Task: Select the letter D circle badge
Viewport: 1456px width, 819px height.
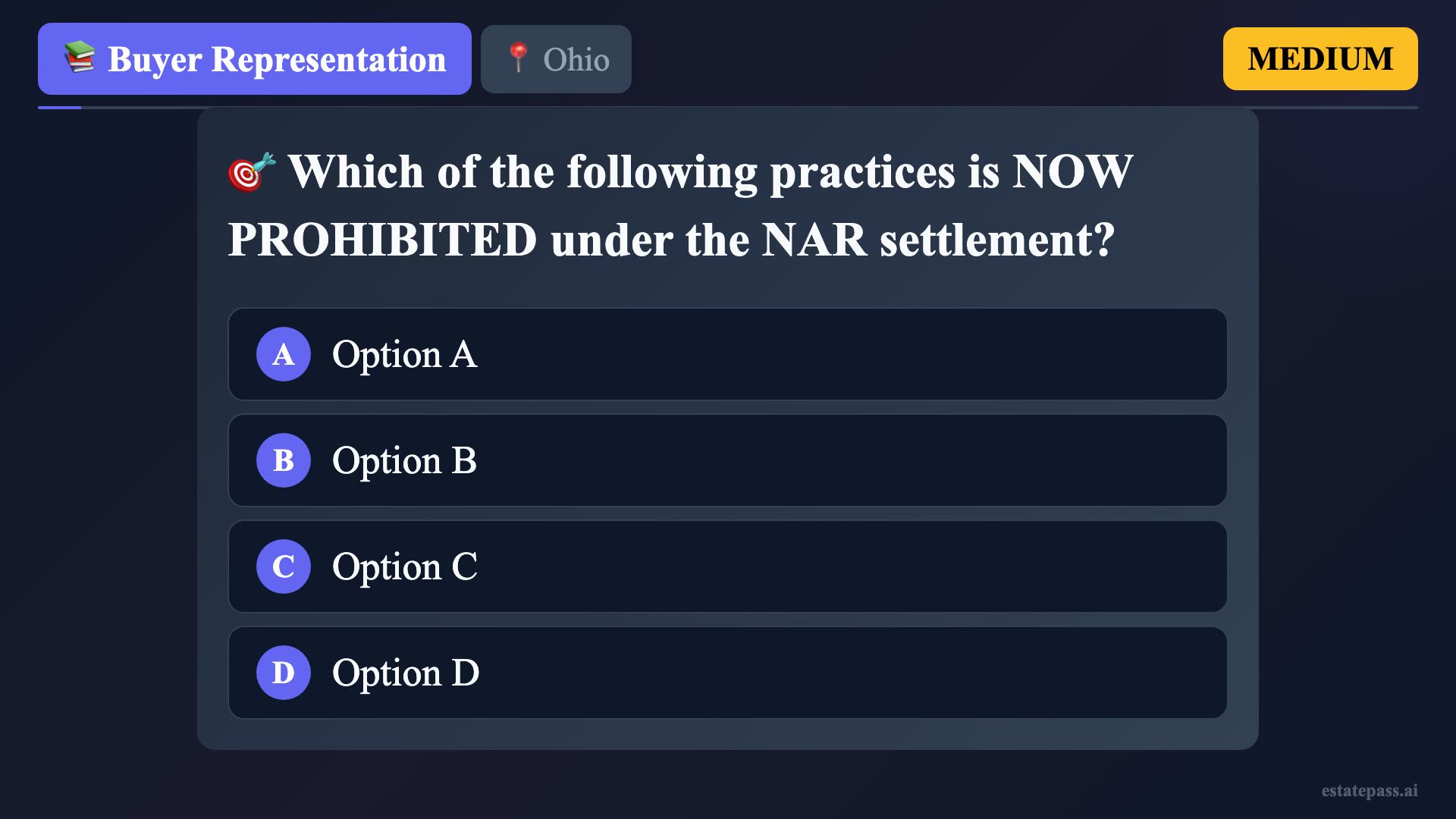Action: point(284,673)
